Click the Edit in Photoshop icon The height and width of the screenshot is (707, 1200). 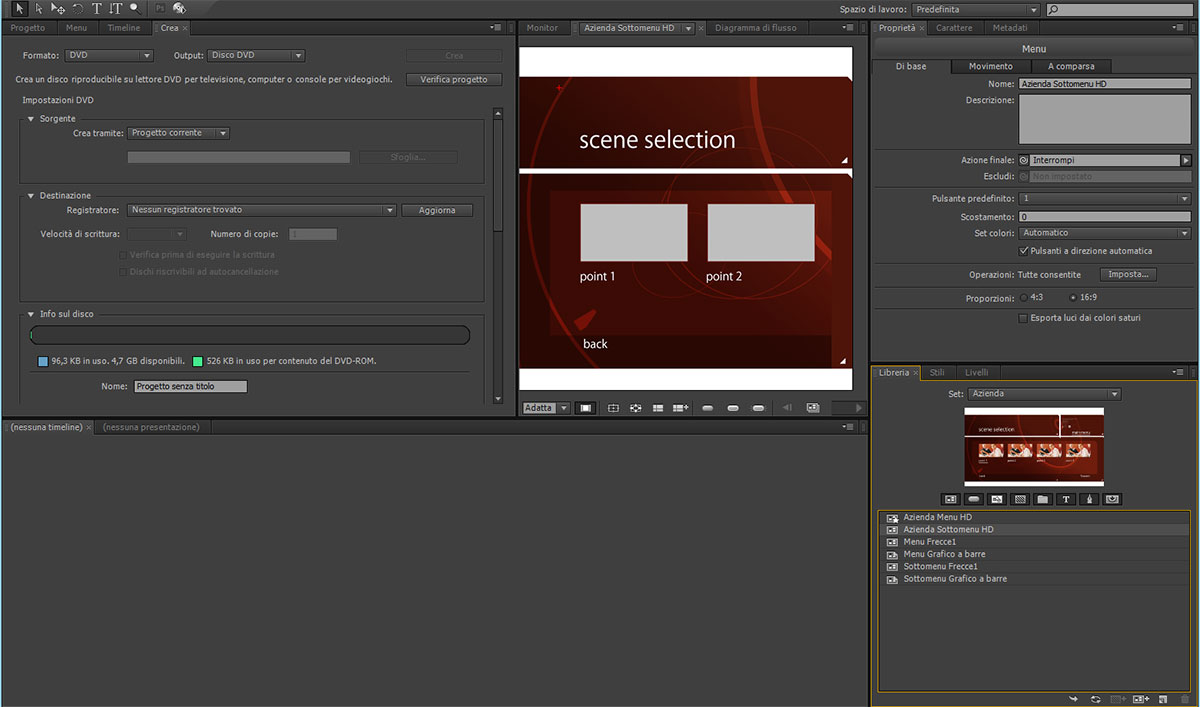click(160, 8)
